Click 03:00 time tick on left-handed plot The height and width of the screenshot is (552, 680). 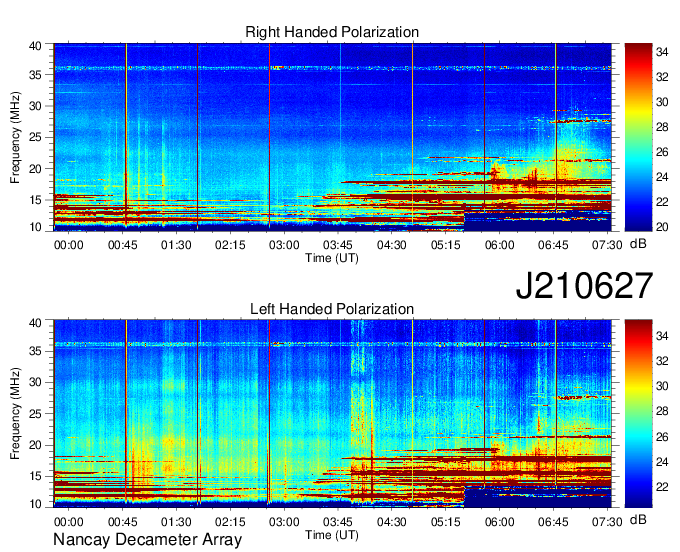pos(284,522)
